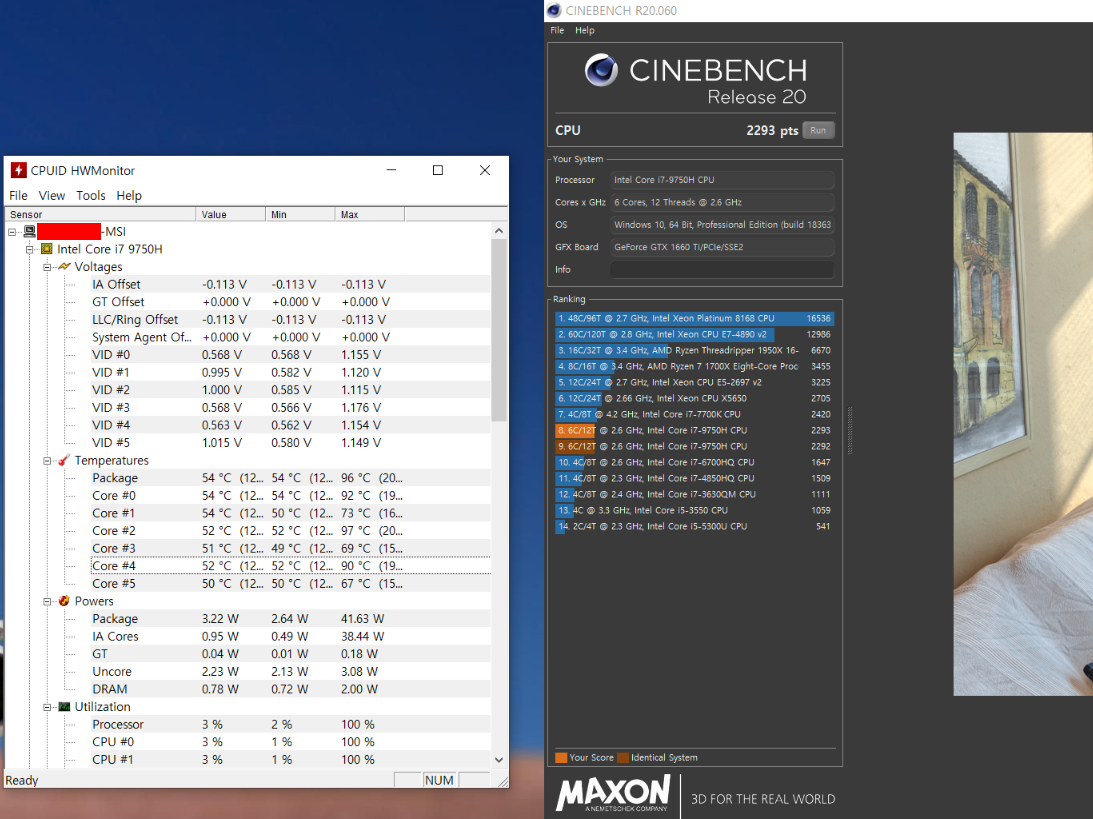The height and width of the screenshot is (819, 1093).
Task: Collapse the Powers section
Action: tap(47, 602)
